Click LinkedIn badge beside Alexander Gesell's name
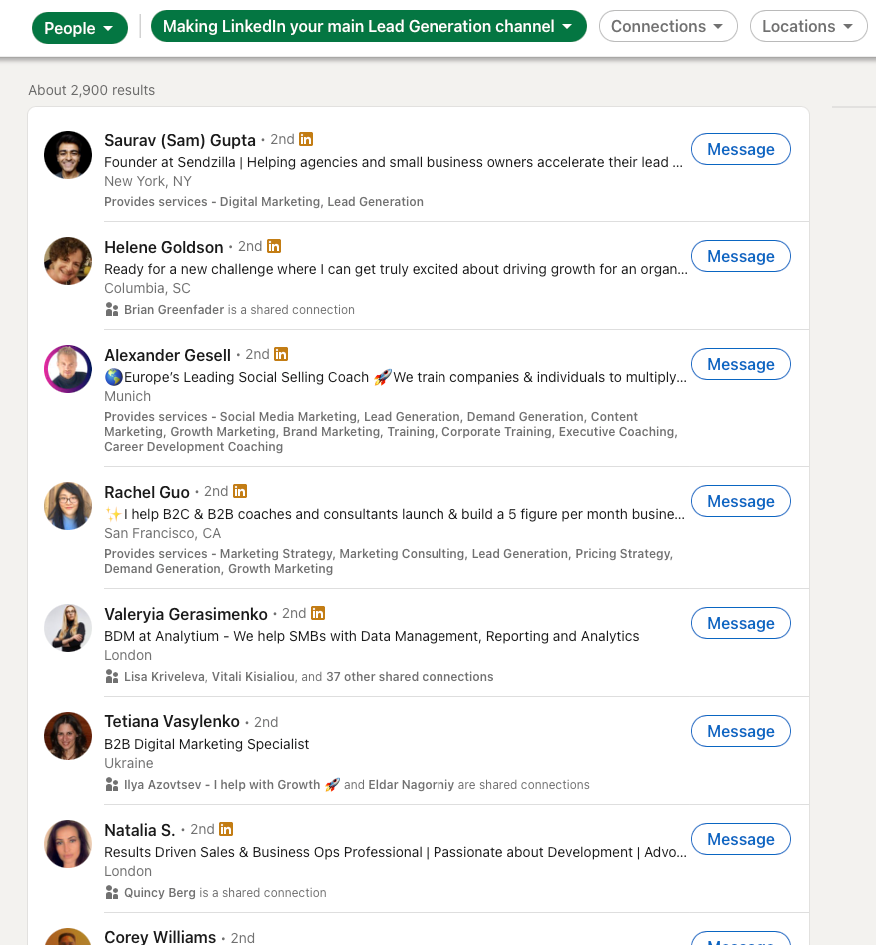The image size is (876, 945). 281,354
